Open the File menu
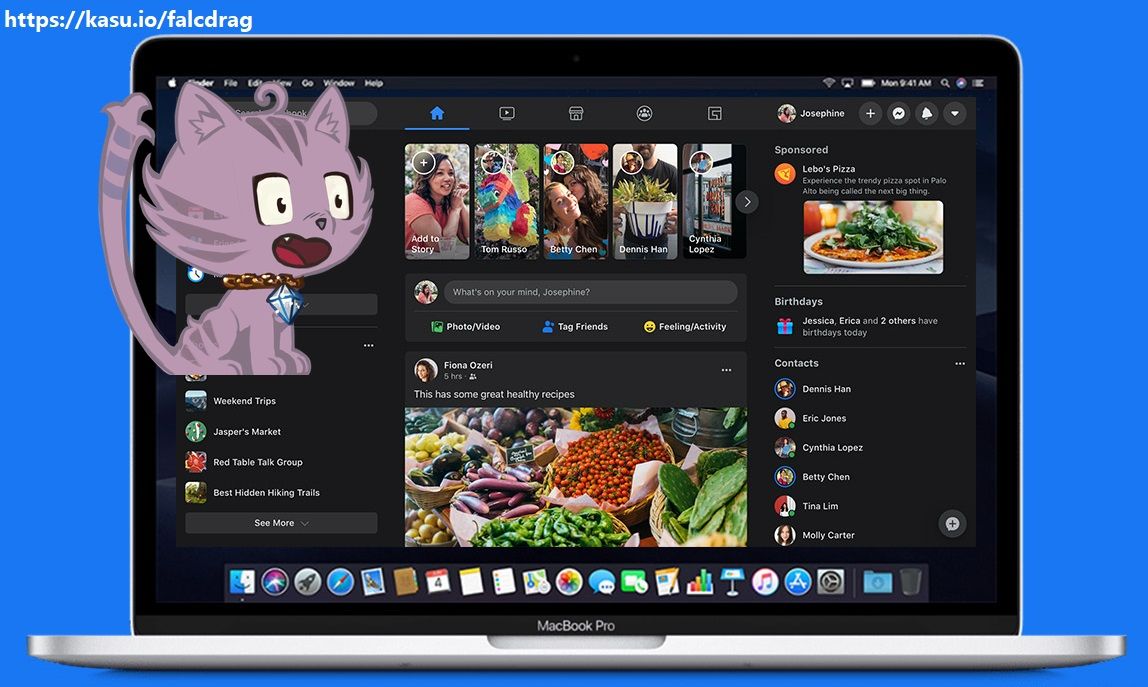This screenshot has height=687, width=1148. coord(231,83)
